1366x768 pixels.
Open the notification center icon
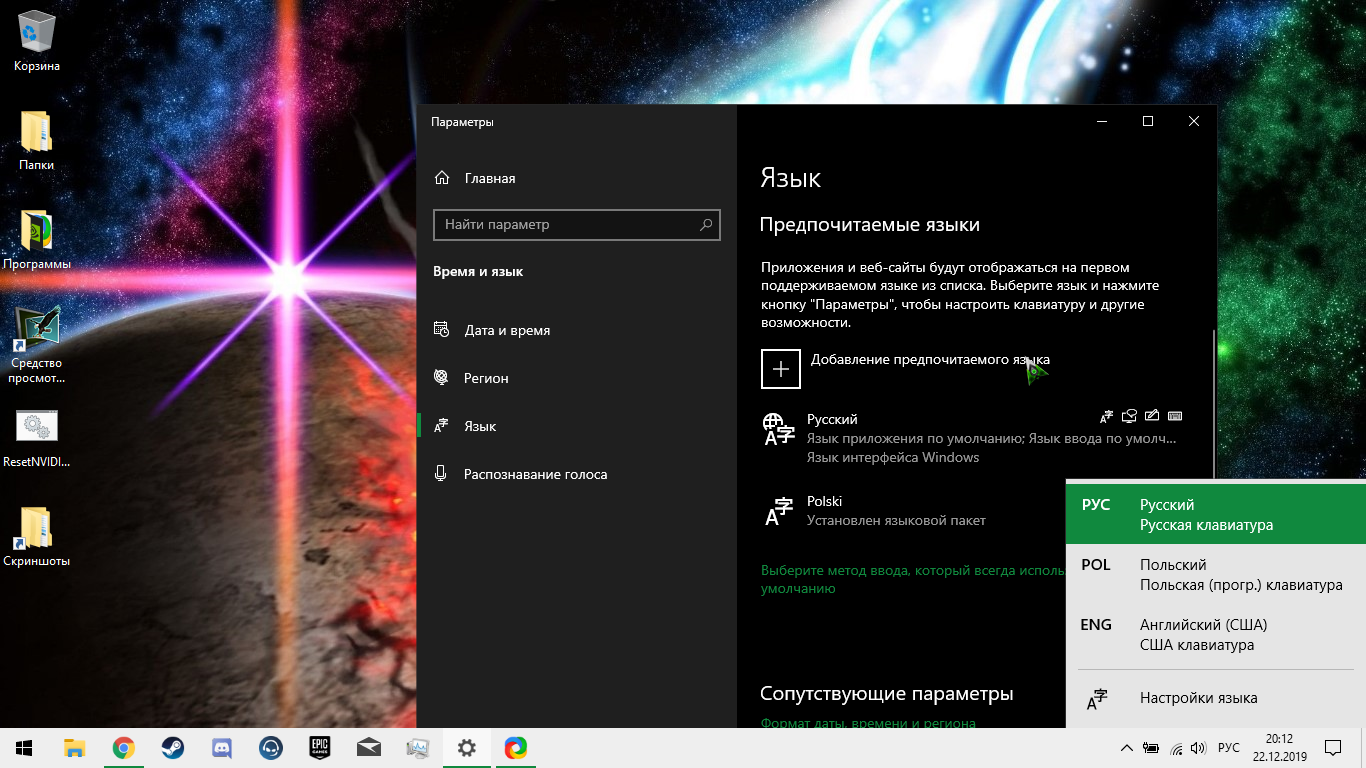coord(1332,748)
